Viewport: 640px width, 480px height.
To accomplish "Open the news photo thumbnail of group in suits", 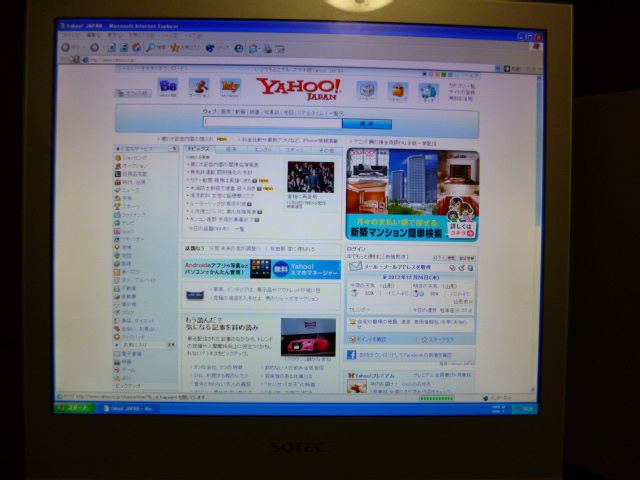I will (x=311, y=177).
